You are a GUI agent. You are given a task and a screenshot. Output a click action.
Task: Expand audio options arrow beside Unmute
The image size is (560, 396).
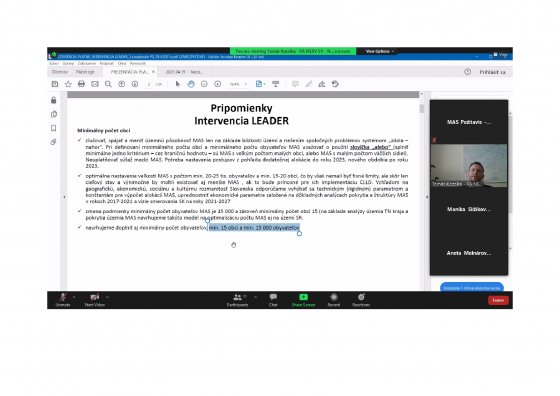point(74,297)
